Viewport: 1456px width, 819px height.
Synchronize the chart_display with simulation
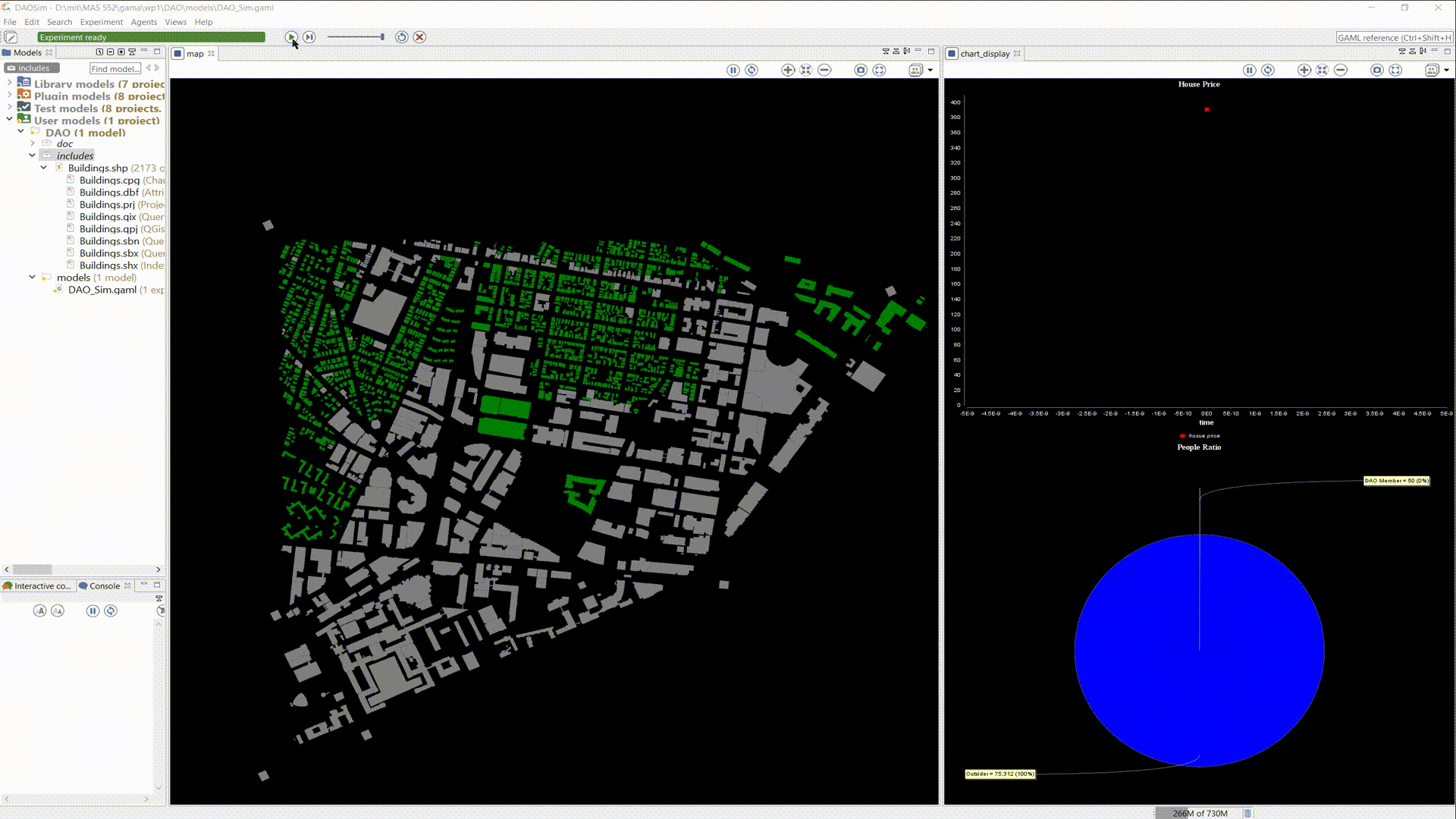pyautogui.click(x=1268, y=70)
